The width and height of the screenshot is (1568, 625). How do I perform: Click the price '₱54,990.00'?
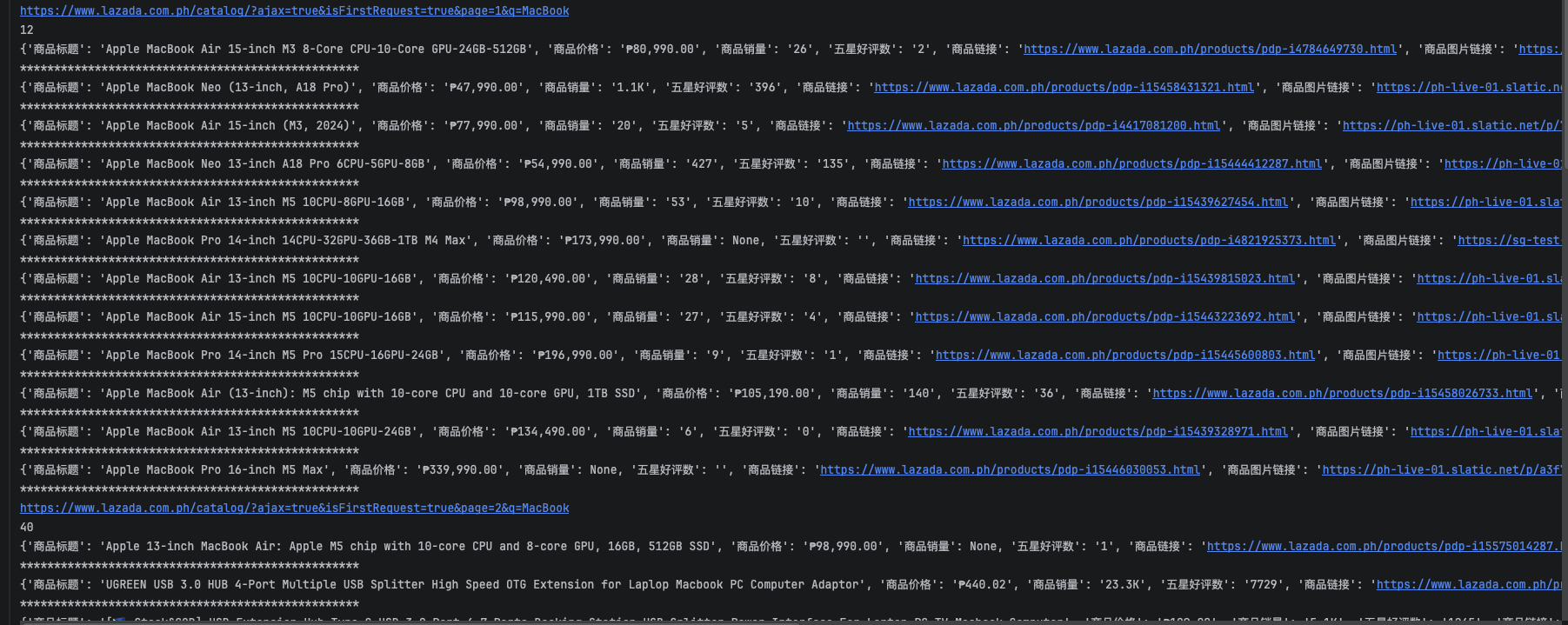(559, 164)
